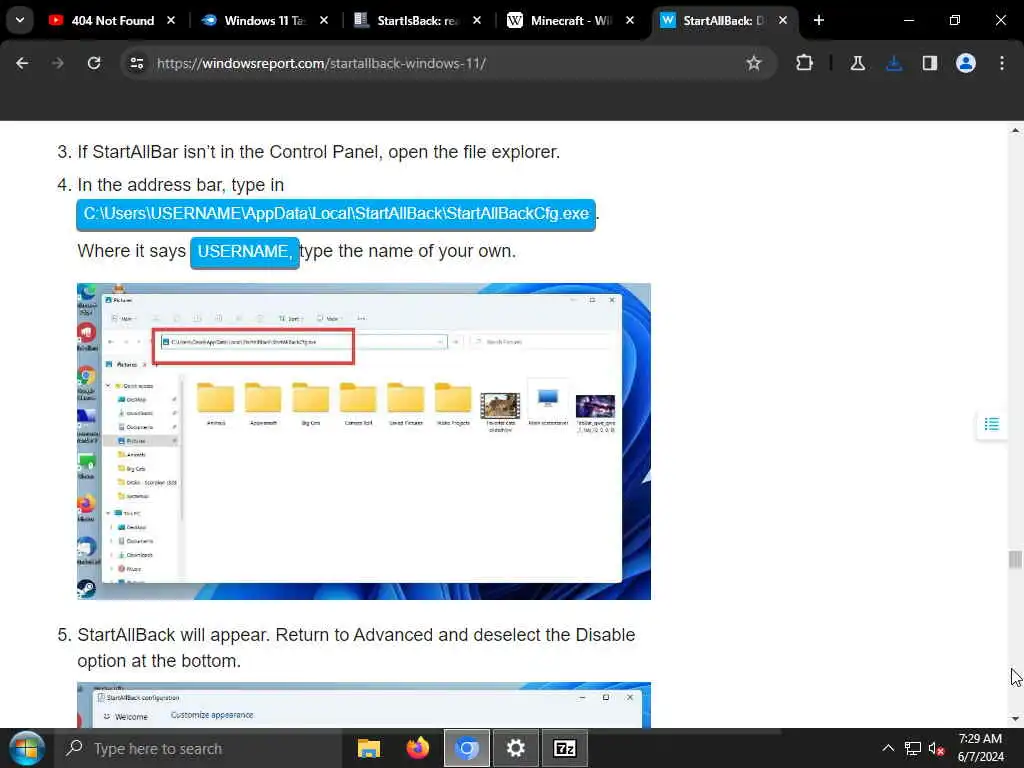
Task: Open site information icon in address bar
Action: click(137, 63)
